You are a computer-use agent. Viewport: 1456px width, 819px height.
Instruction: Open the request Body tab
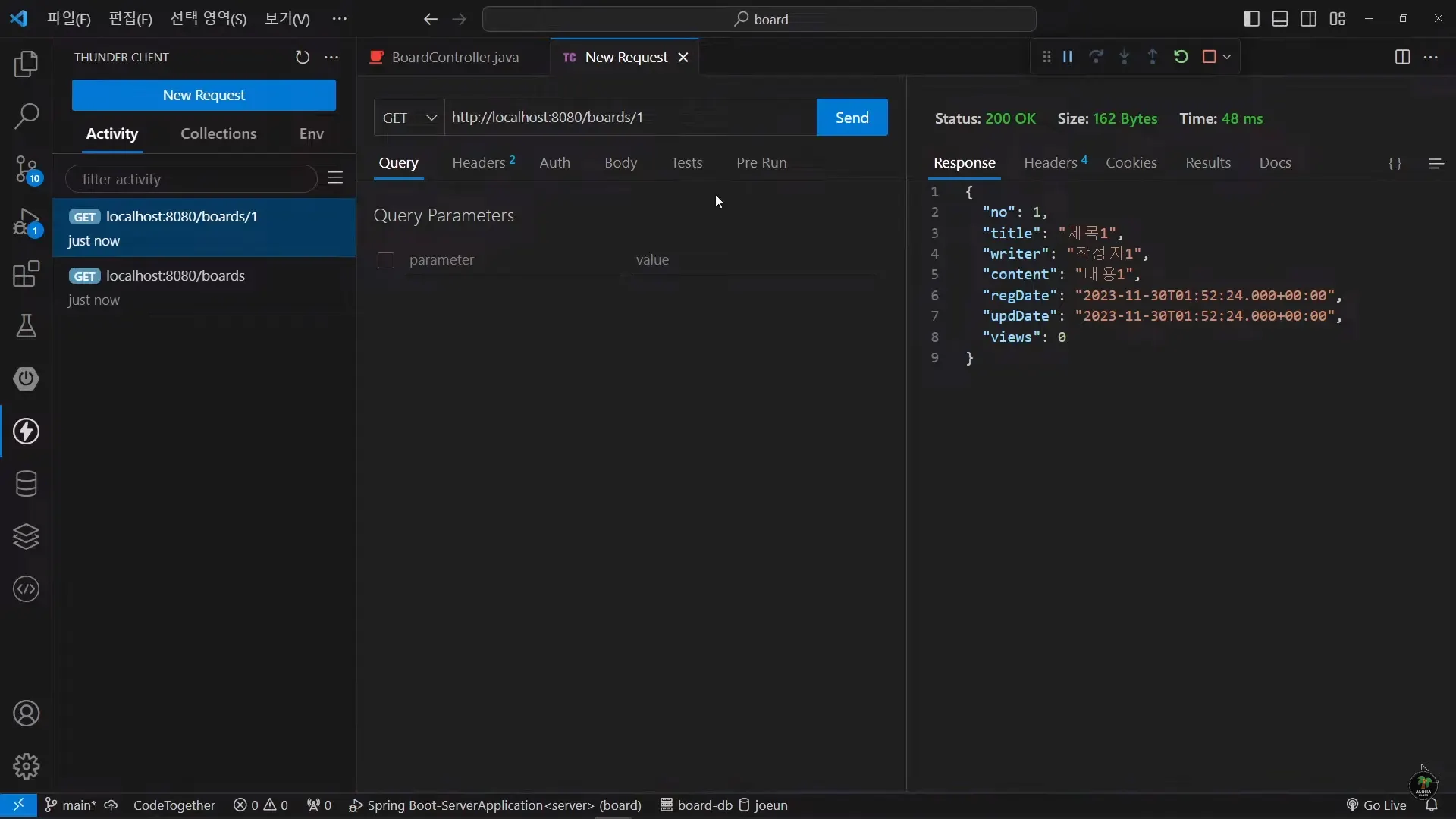pyautogui.click(x=620, y=163)
